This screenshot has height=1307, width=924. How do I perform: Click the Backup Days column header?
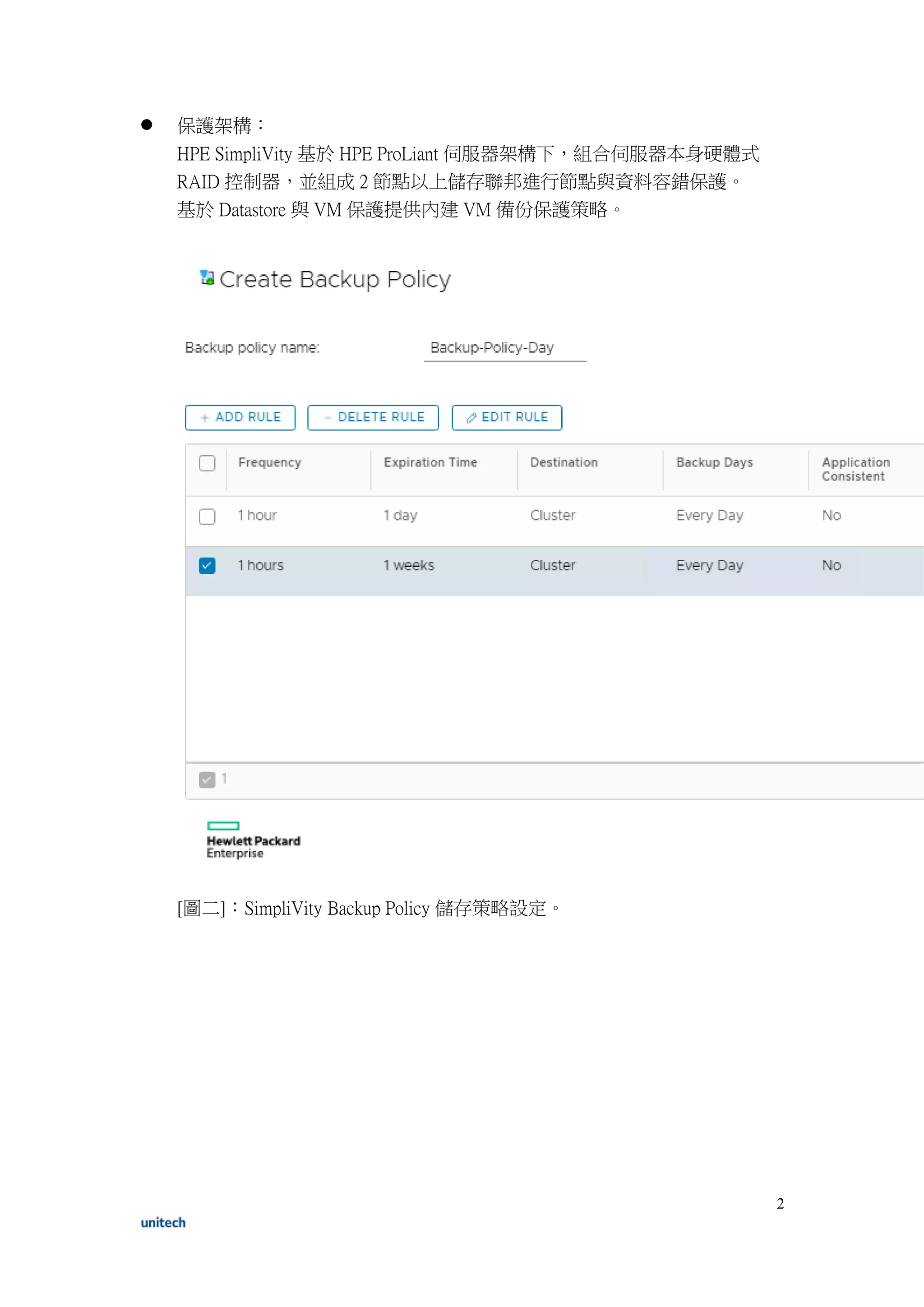[714, 462]
